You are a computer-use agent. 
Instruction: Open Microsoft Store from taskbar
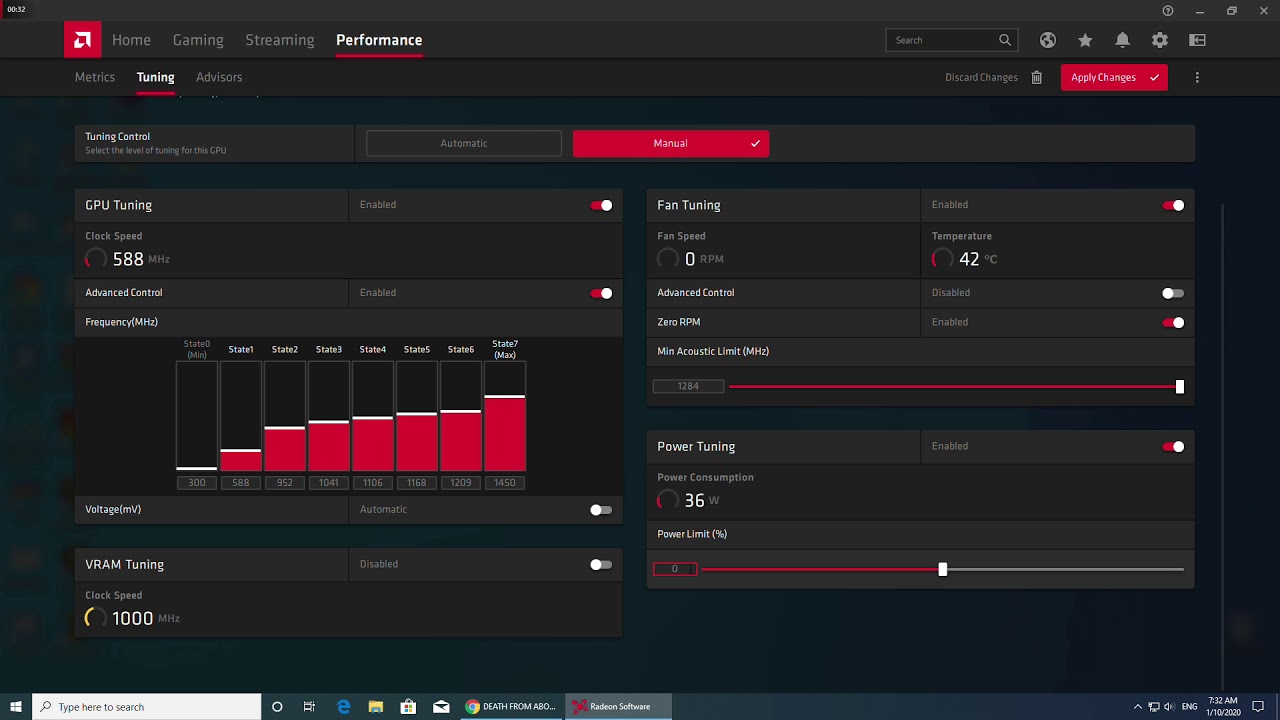tap(408, 707)
